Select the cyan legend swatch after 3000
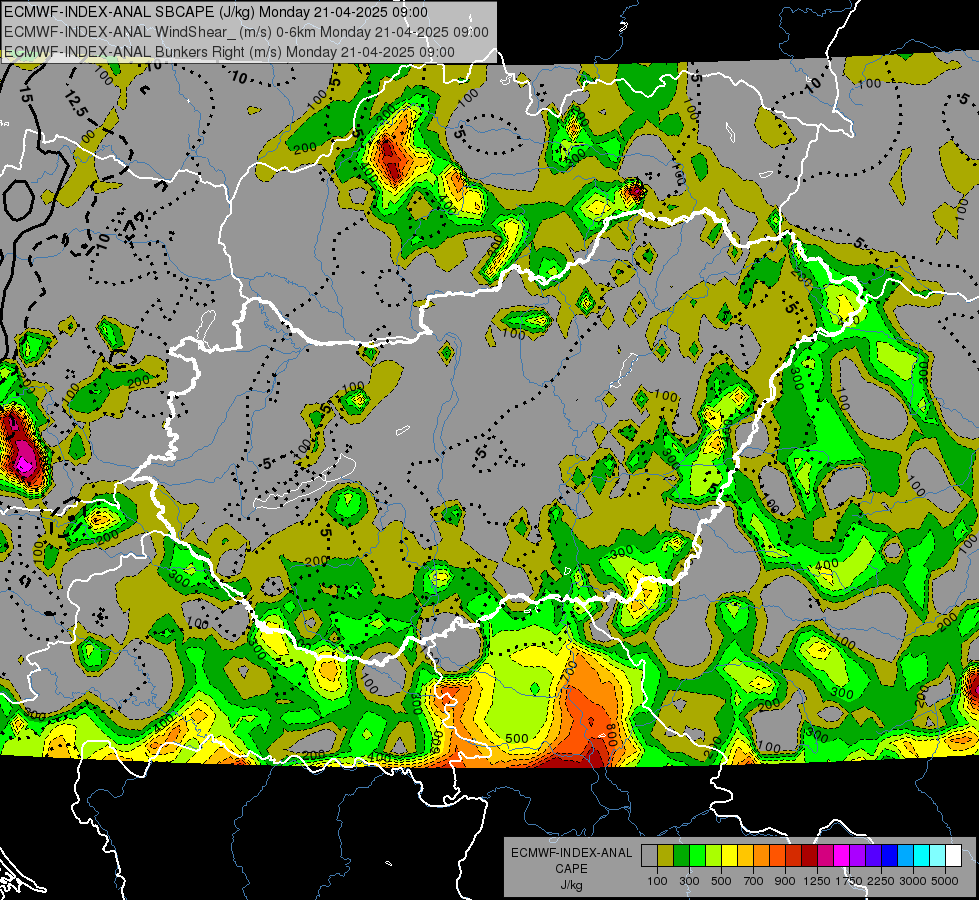Image resolution: width=979 pixels, height=900 pixels. 922,856
